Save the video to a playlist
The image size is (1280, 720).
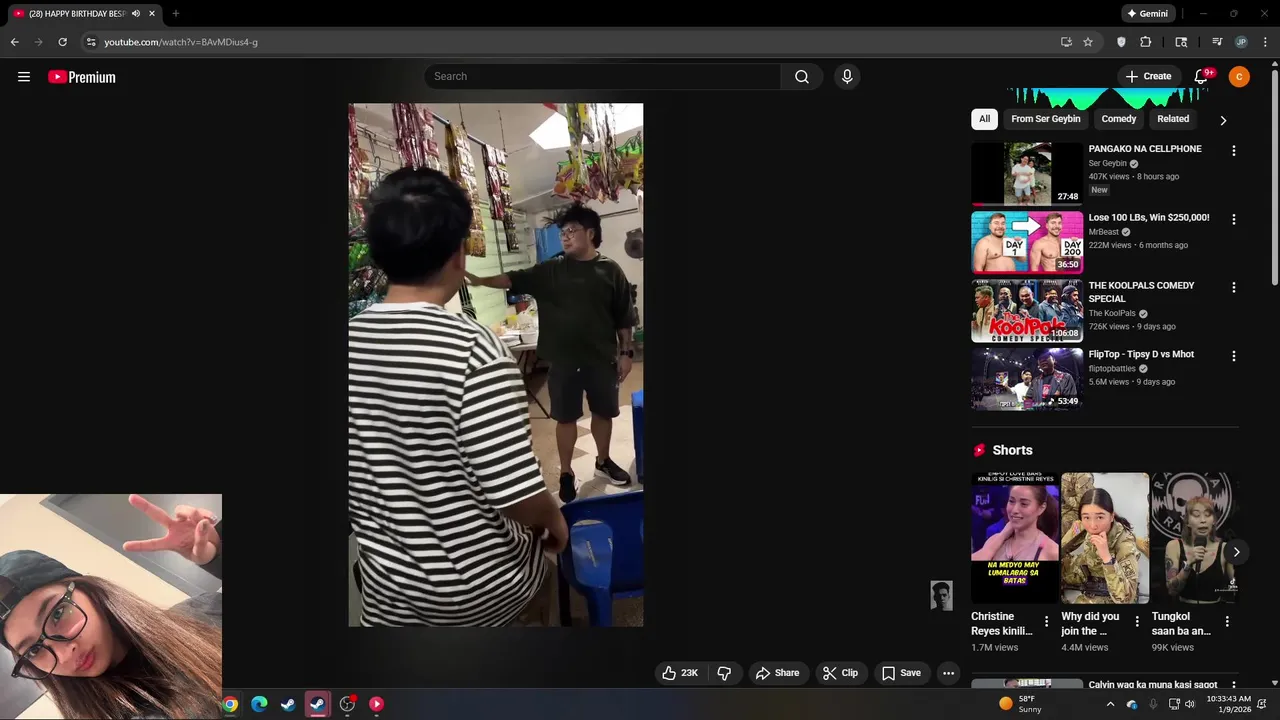pyautogui.click(x=901, y=673)
